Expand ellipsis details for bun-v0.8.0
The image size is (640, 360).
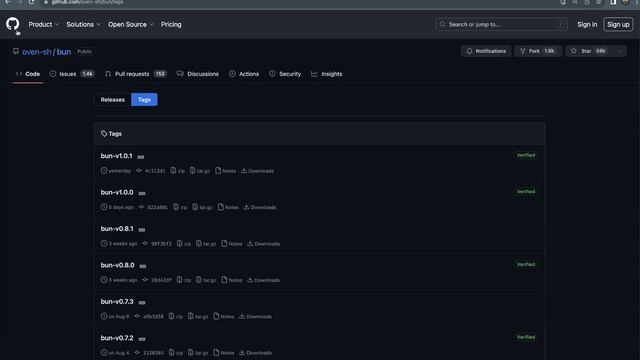point(143,266)
